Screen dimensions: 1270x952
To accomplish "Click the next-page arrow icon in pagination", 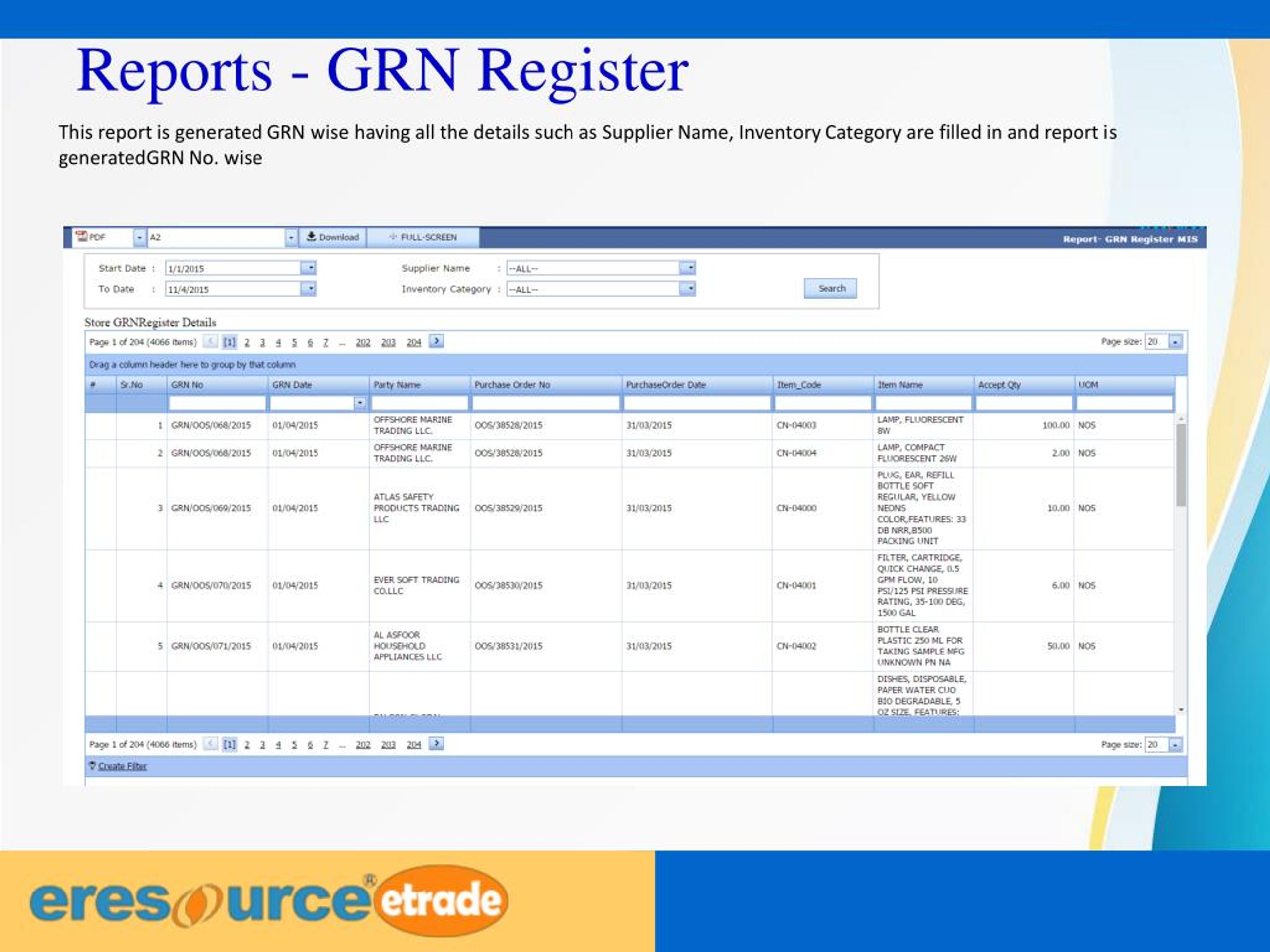I will (437, 341).
